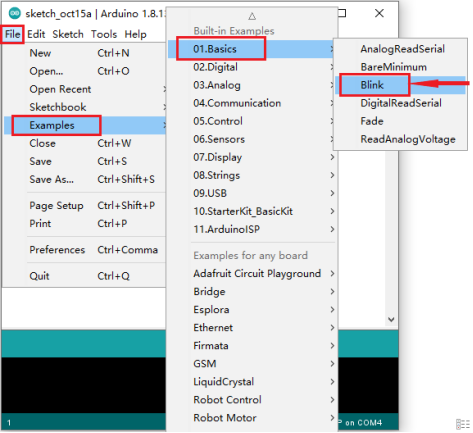473x433 pixels.
Task: Expand the 01.Basics examples category
Action: pos(252,49)
